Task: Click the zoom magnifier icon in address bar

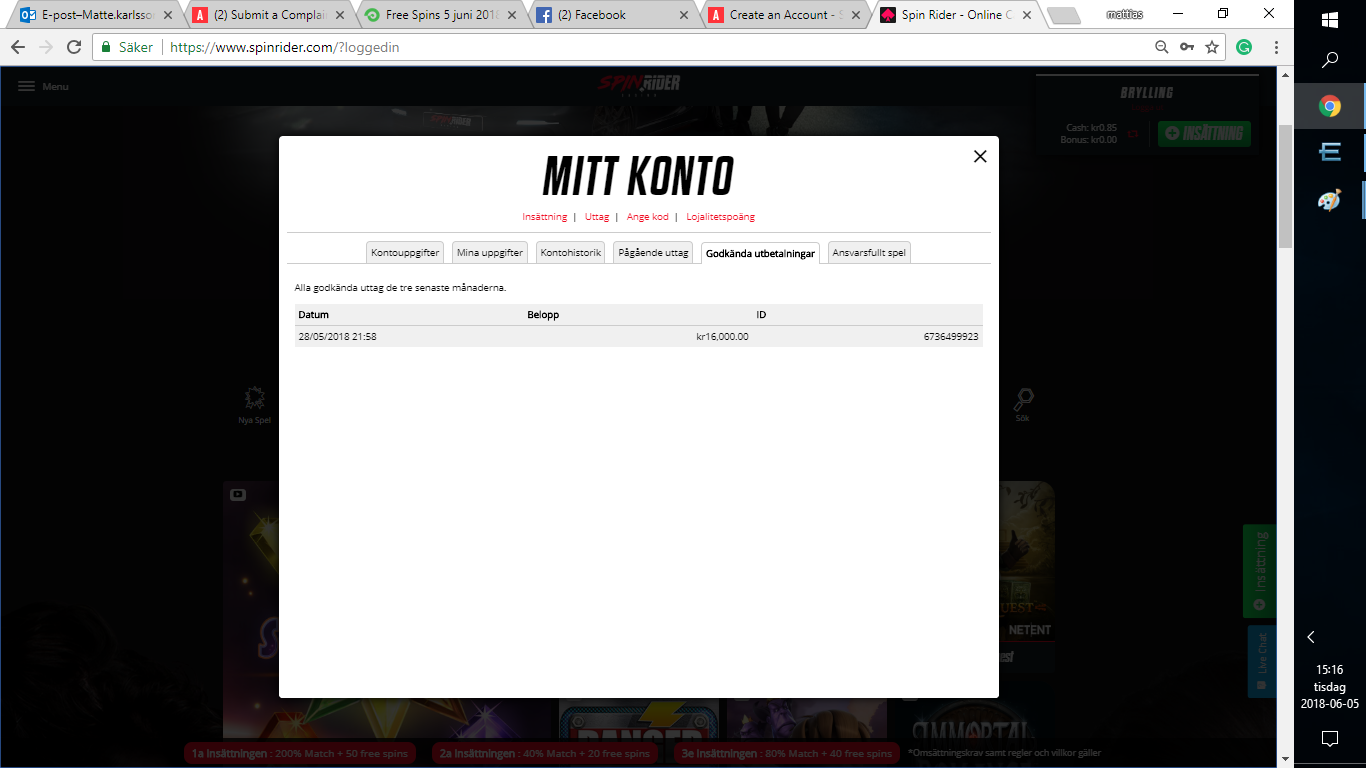Action: (1161, 47)
